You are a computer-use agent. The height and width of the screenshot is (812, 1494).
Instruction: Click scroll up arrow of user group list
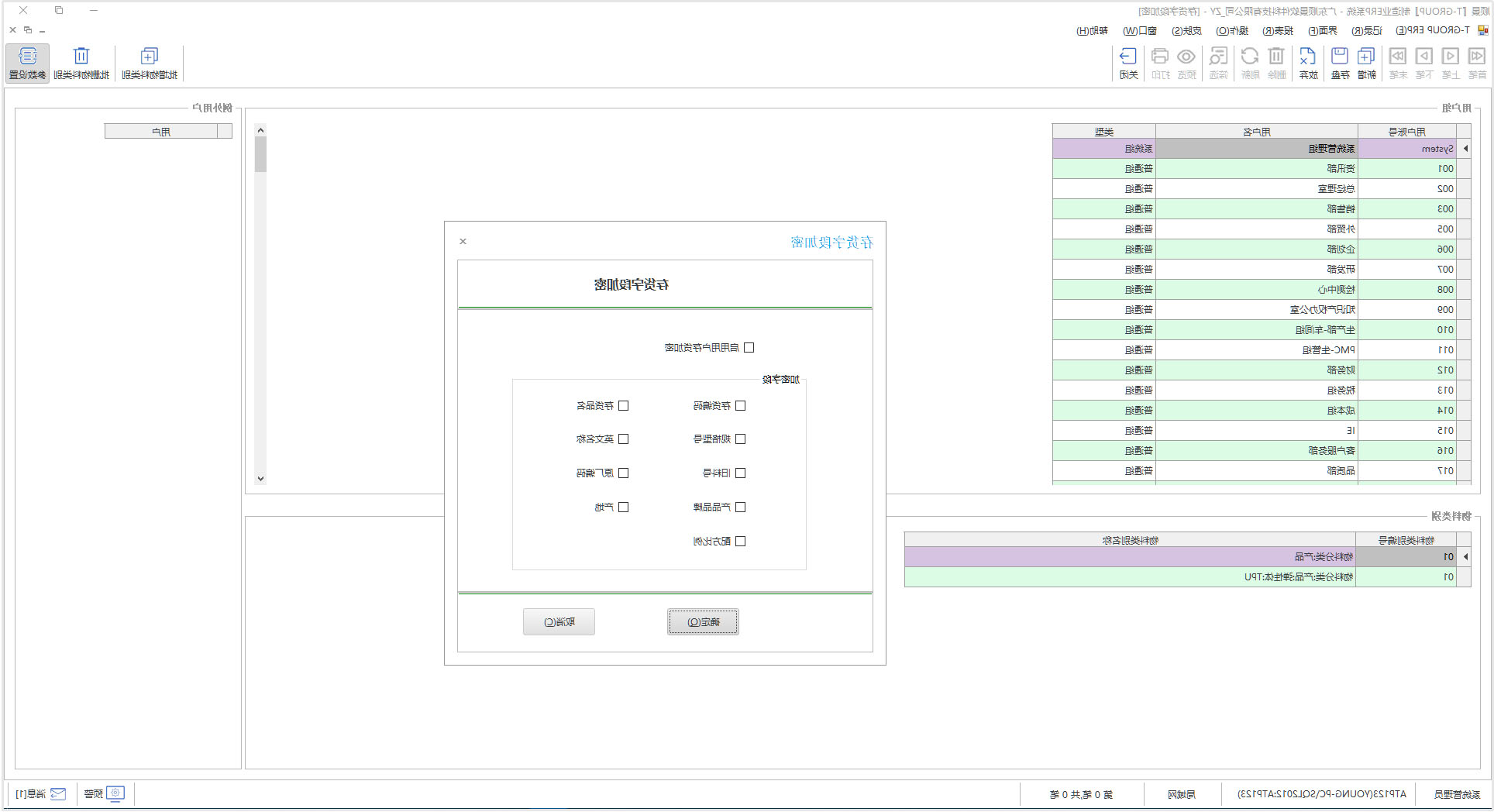pyautogui.click(x=260, y=130)
